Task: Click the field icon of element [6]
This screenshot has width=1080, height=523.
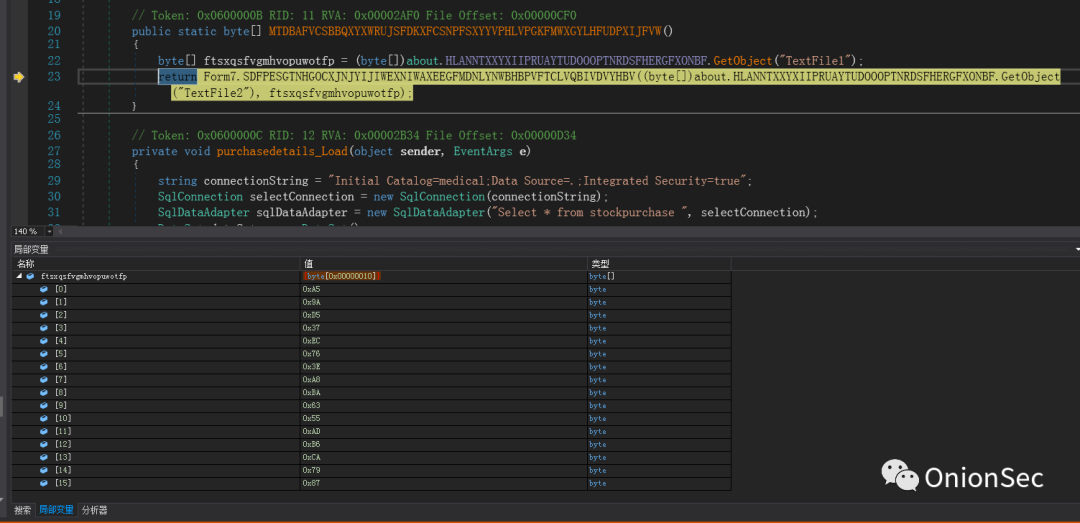Action: tap(44, 367)
